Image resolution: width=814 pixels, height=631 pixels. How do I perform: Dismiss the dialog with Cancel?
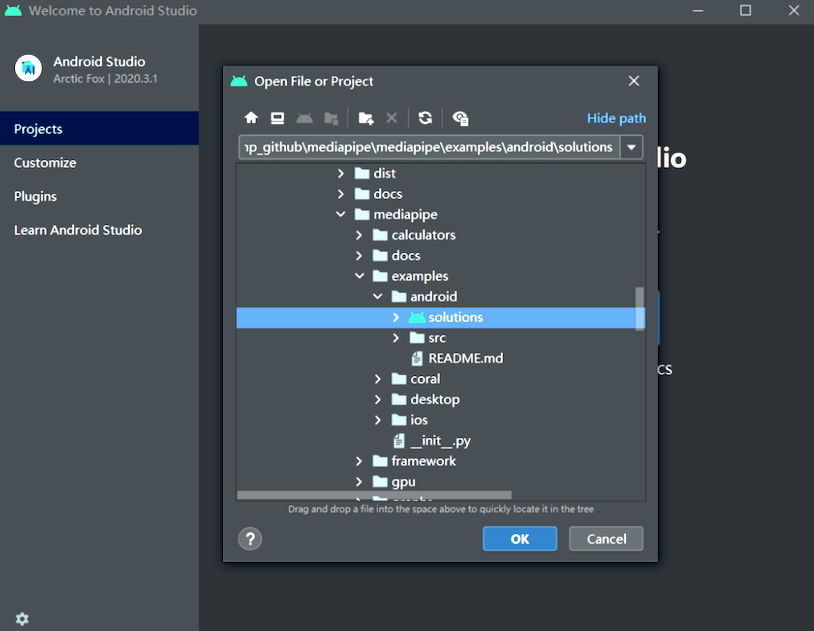tap(605, 539)
